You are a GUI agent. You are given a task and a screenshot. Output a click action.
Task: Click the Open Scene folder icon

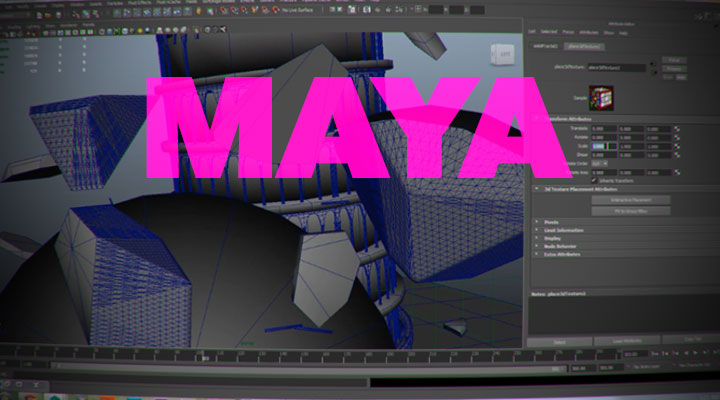(48, 15)
